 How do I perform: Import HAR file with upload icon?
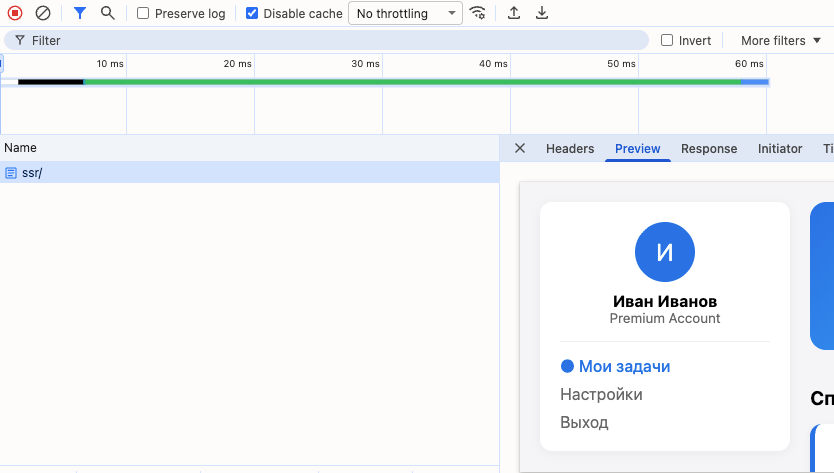[514, 13]
